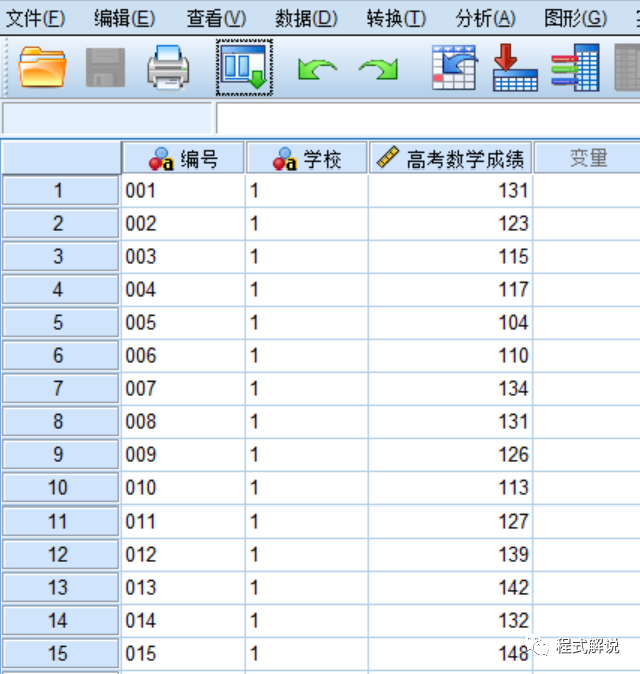
Task: Click the score cell 117 in row 4
Action: coord(450,290)
